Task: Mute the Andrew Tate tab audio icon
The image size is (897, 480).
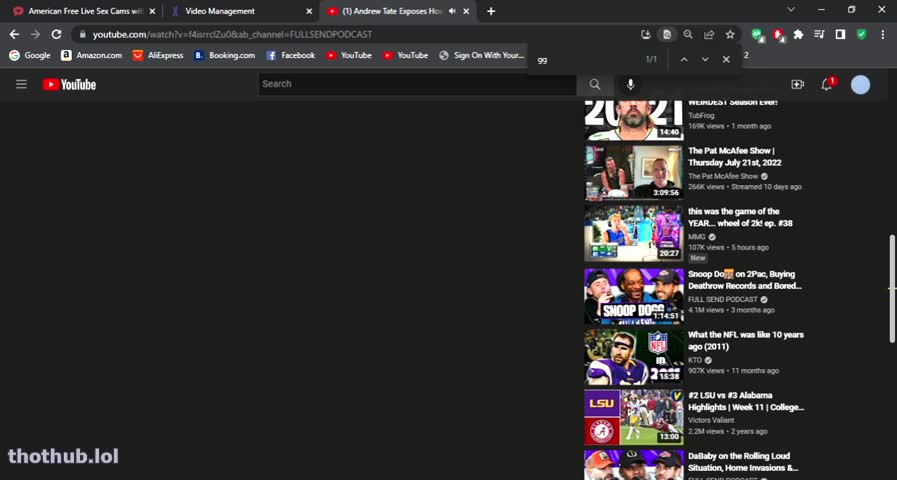Action: (x=452, y=11)
